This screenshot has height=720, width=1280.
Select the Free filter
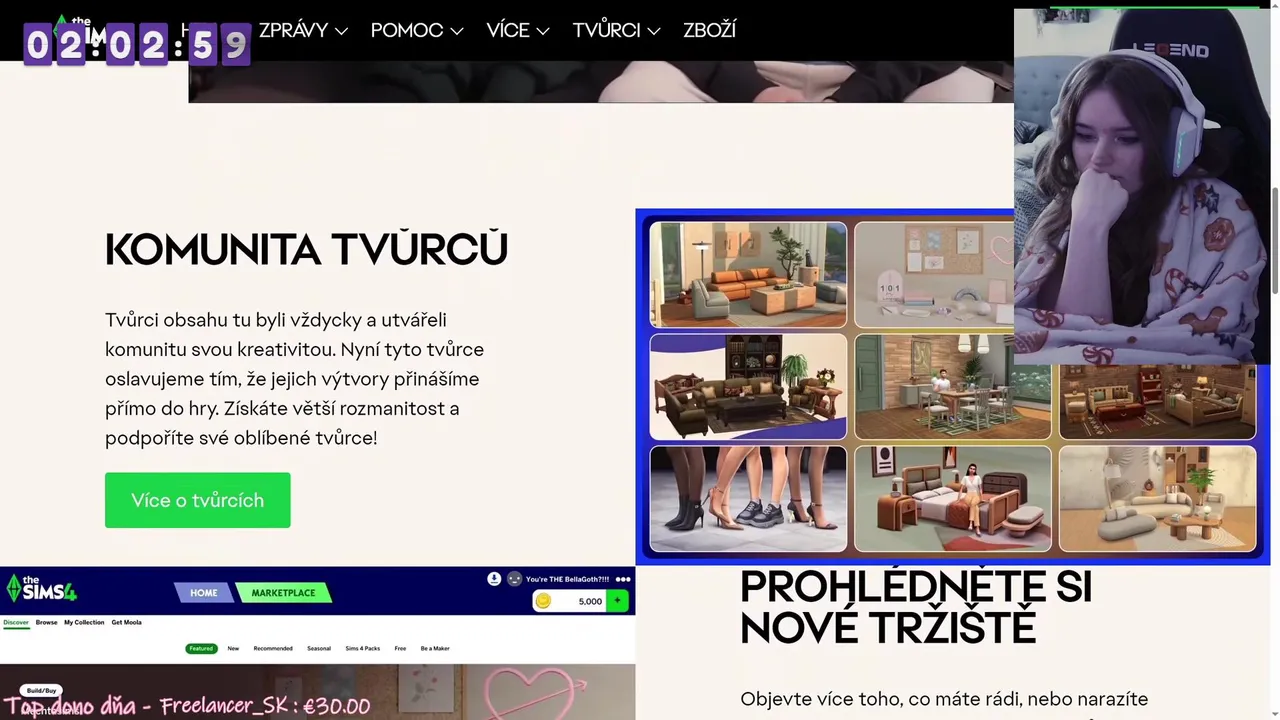tap(400, 648)
